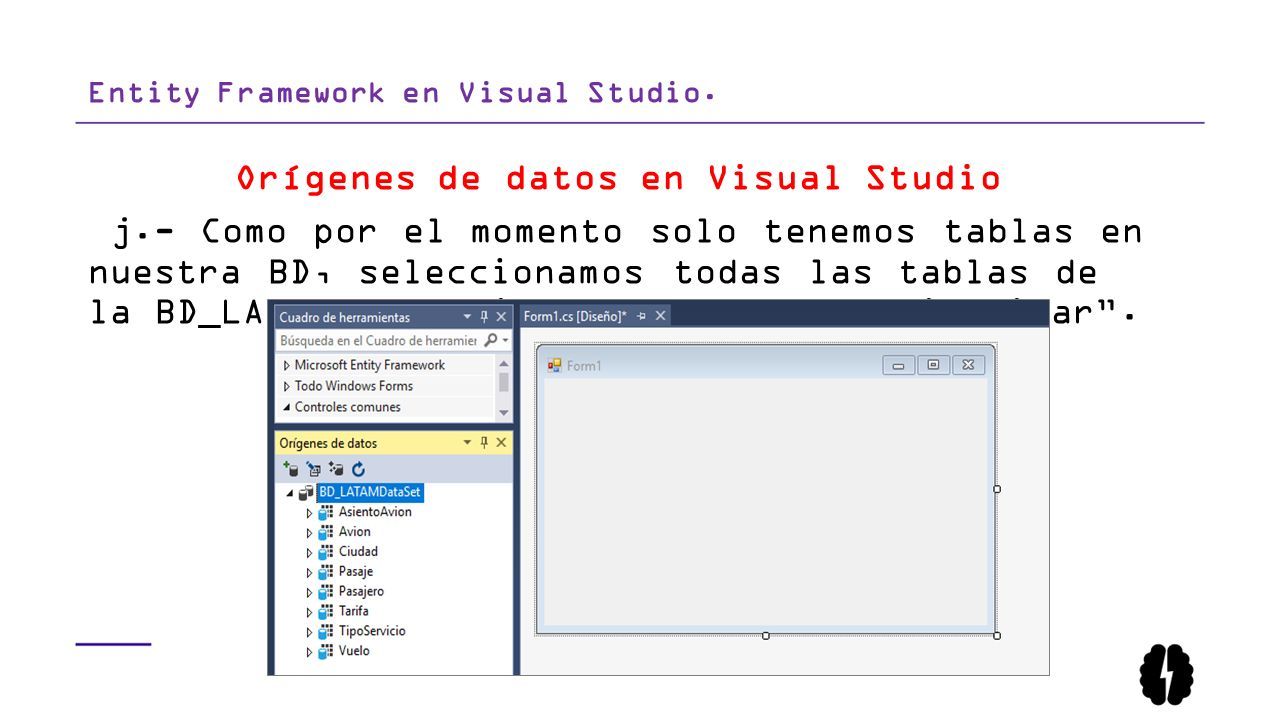Collapse Controles comunes toolbox group
This screenshot has height=720, width=1280.
[287, 407]
